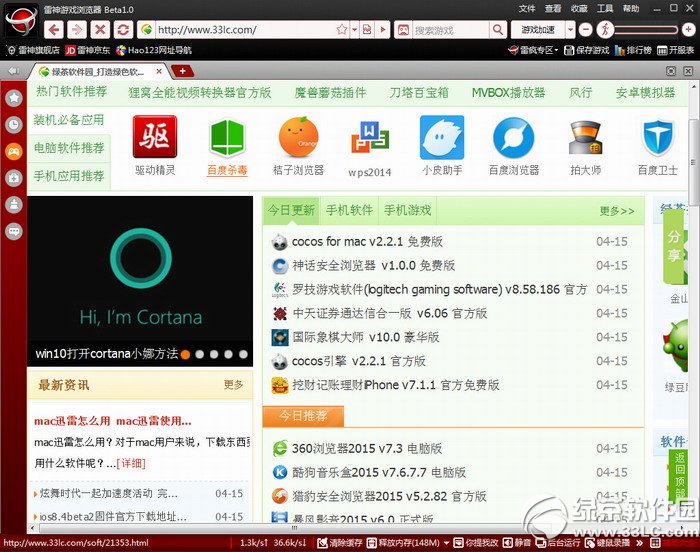Click the address bar URL field
700x552 pixels.
246,30
